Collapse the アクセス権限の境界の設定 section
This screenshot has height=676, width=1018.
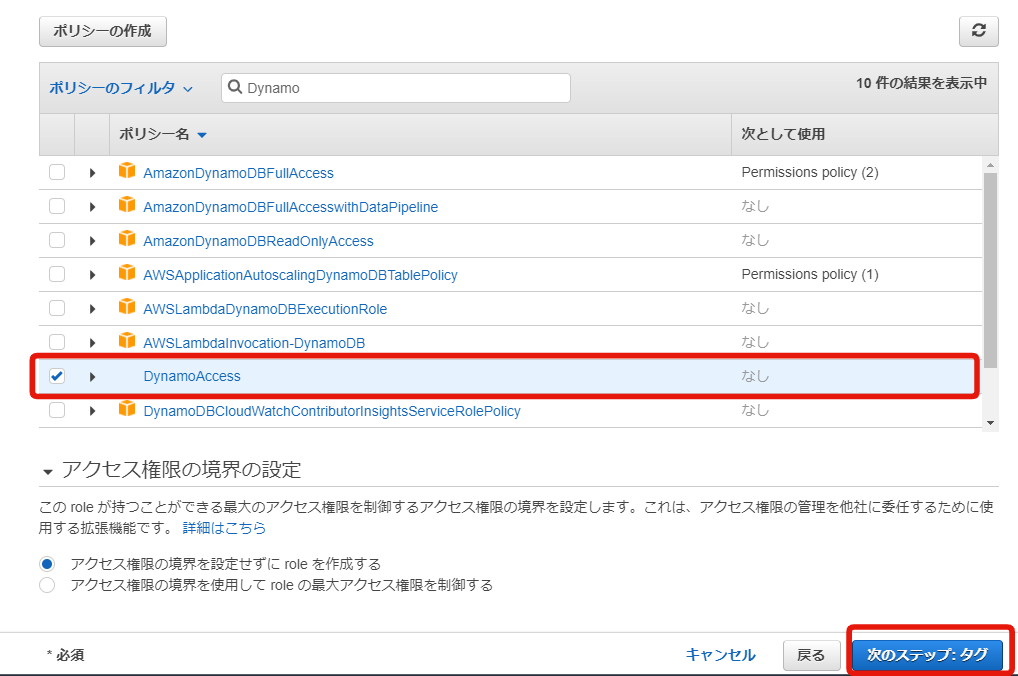coord(47,471)
